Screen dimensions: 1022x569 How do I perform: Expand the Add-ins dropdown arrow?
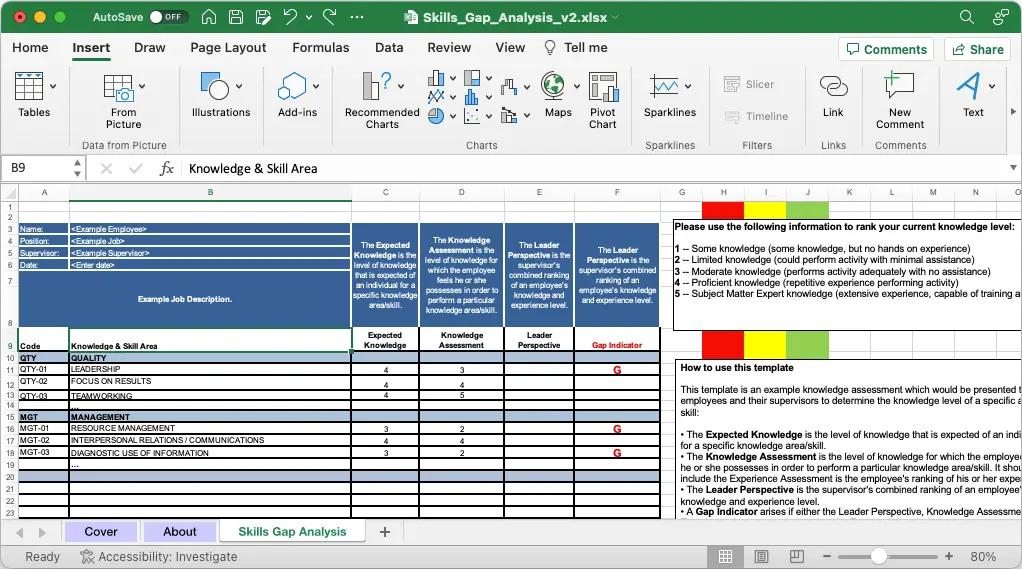coord(316,86)
